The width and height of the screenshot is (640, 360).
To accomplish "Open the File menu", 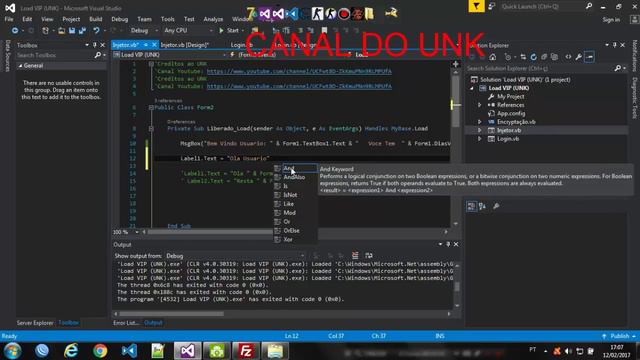I will pos(9,19).
